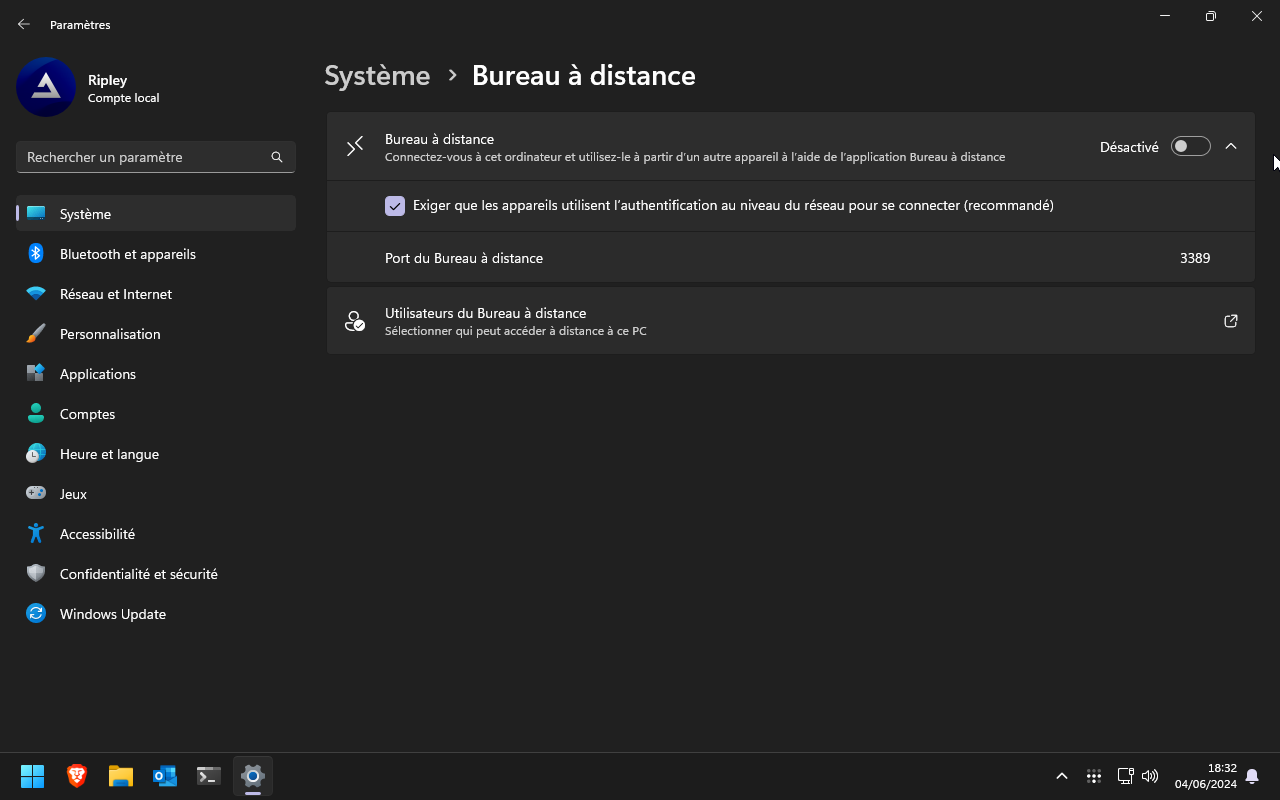The height and width of the screenshot is (800, 1280).
Task: Collapse the Bureau à distance section chevron
Action: click(x=1231, y=146)
